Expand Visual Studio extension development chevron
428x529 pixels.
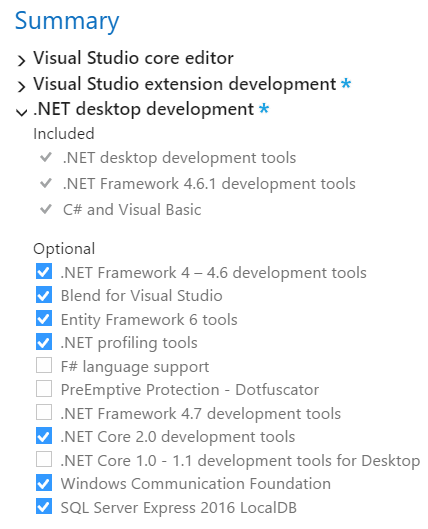tap(21, 86)
